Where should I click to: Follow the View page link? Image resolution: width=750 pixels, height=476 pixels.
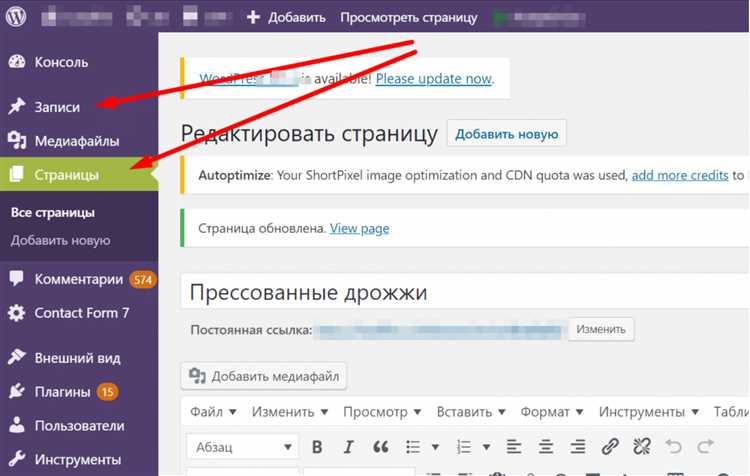(359, 228)
